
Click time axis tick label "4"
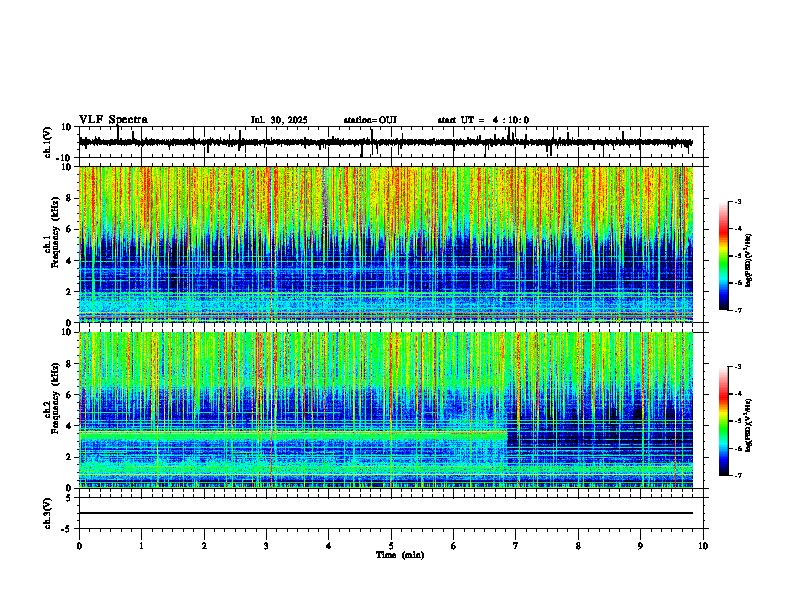329,546
